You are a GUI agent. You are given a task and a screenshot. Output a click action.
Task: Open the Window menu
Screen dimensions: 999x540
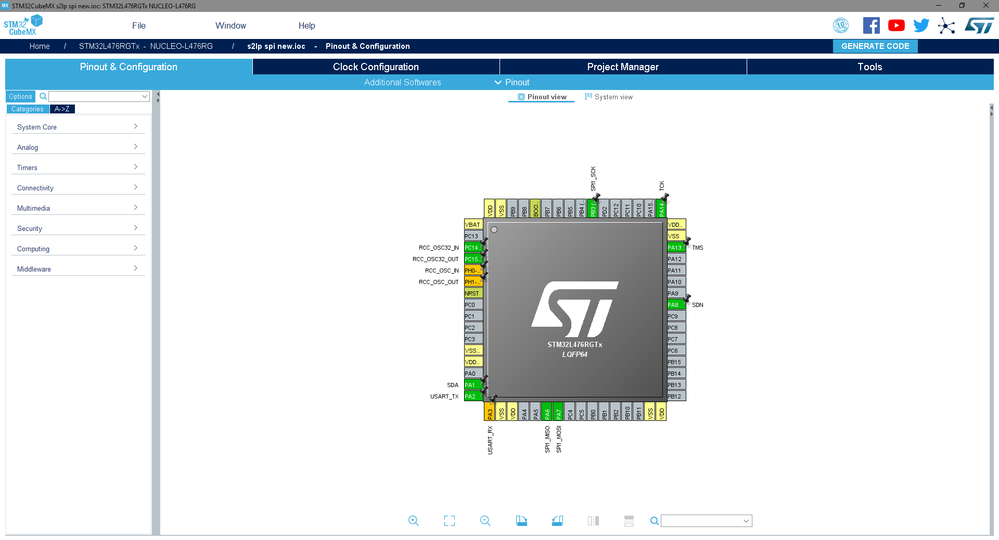(x=231, y=25)
